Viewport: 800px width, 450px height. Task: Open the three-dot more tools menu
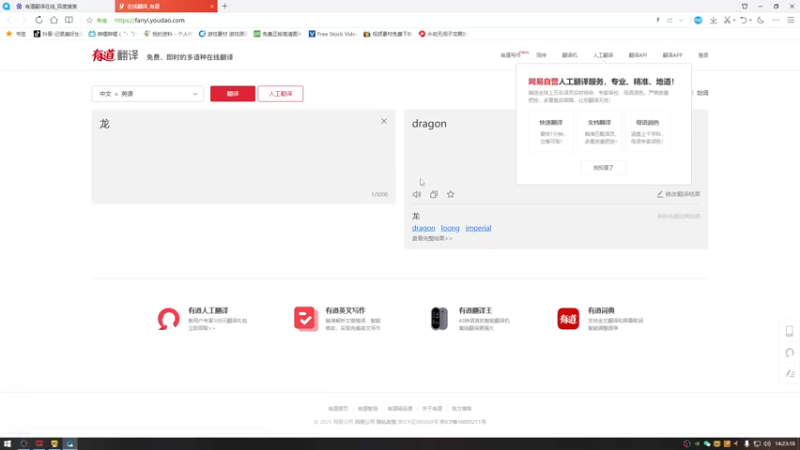(776, 20)
